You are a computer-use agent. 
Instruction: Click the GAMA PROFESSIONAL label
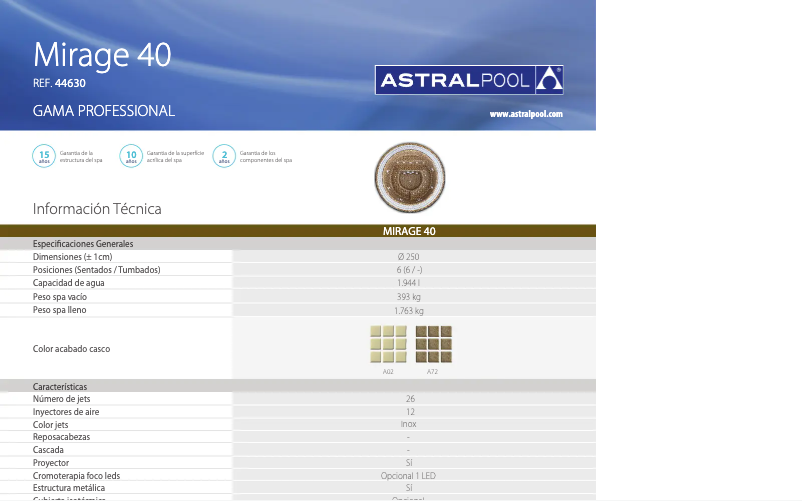point(103,111)
